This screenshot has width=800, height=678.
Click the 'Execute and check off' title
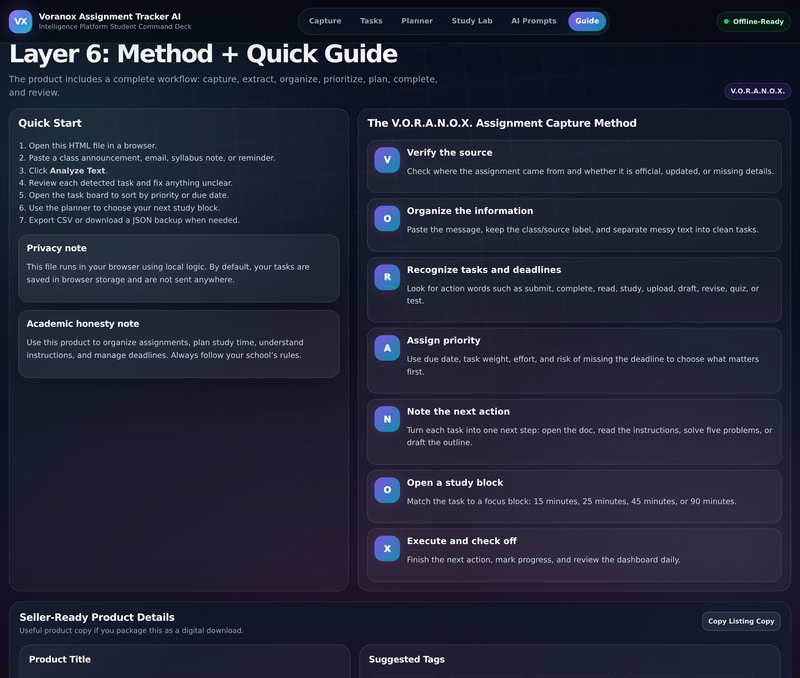(x=462, y=541)
